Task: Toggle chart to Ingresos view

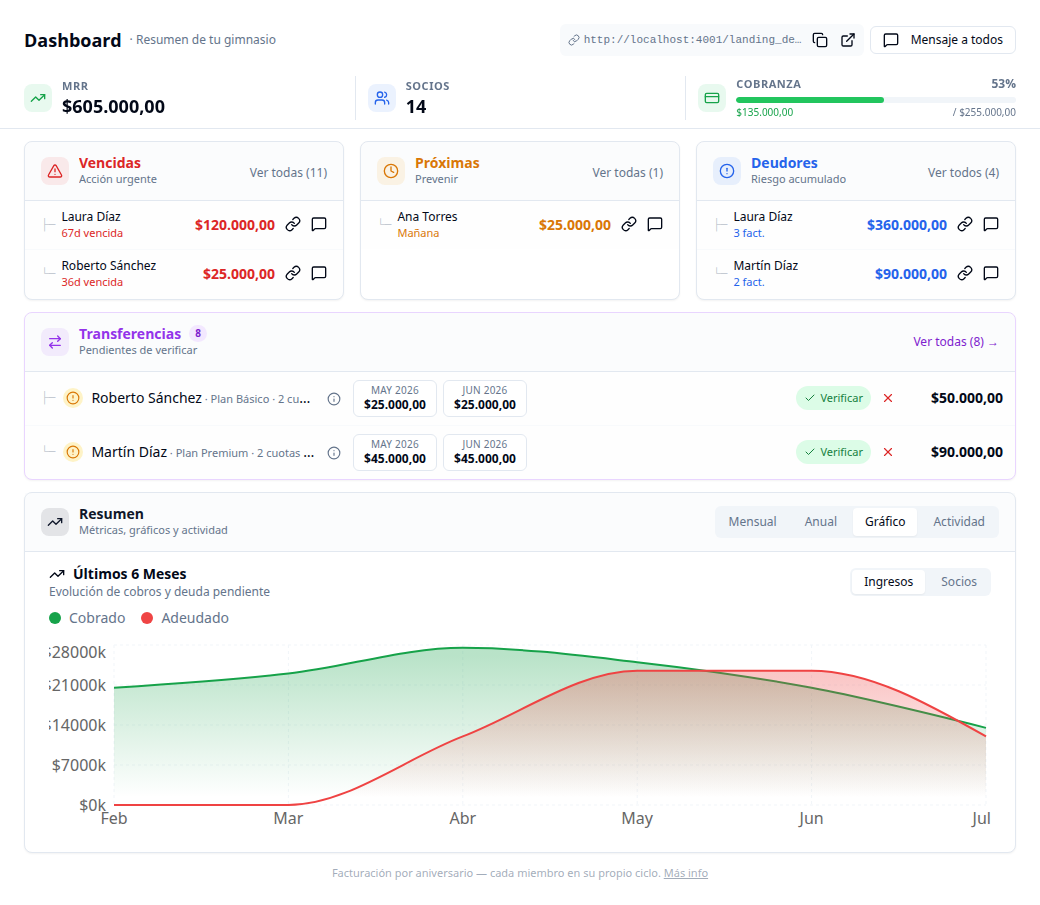Action: 888,582
